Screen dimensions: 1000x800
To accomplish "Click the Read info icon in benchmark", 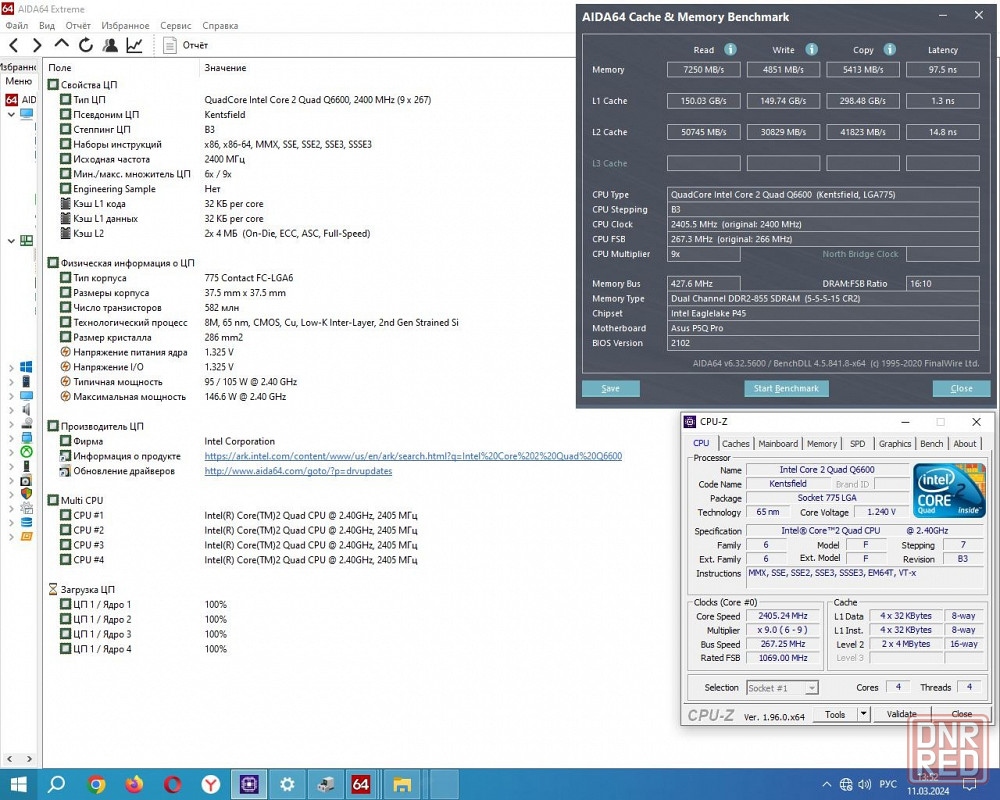I will click(x=730, y=49).
